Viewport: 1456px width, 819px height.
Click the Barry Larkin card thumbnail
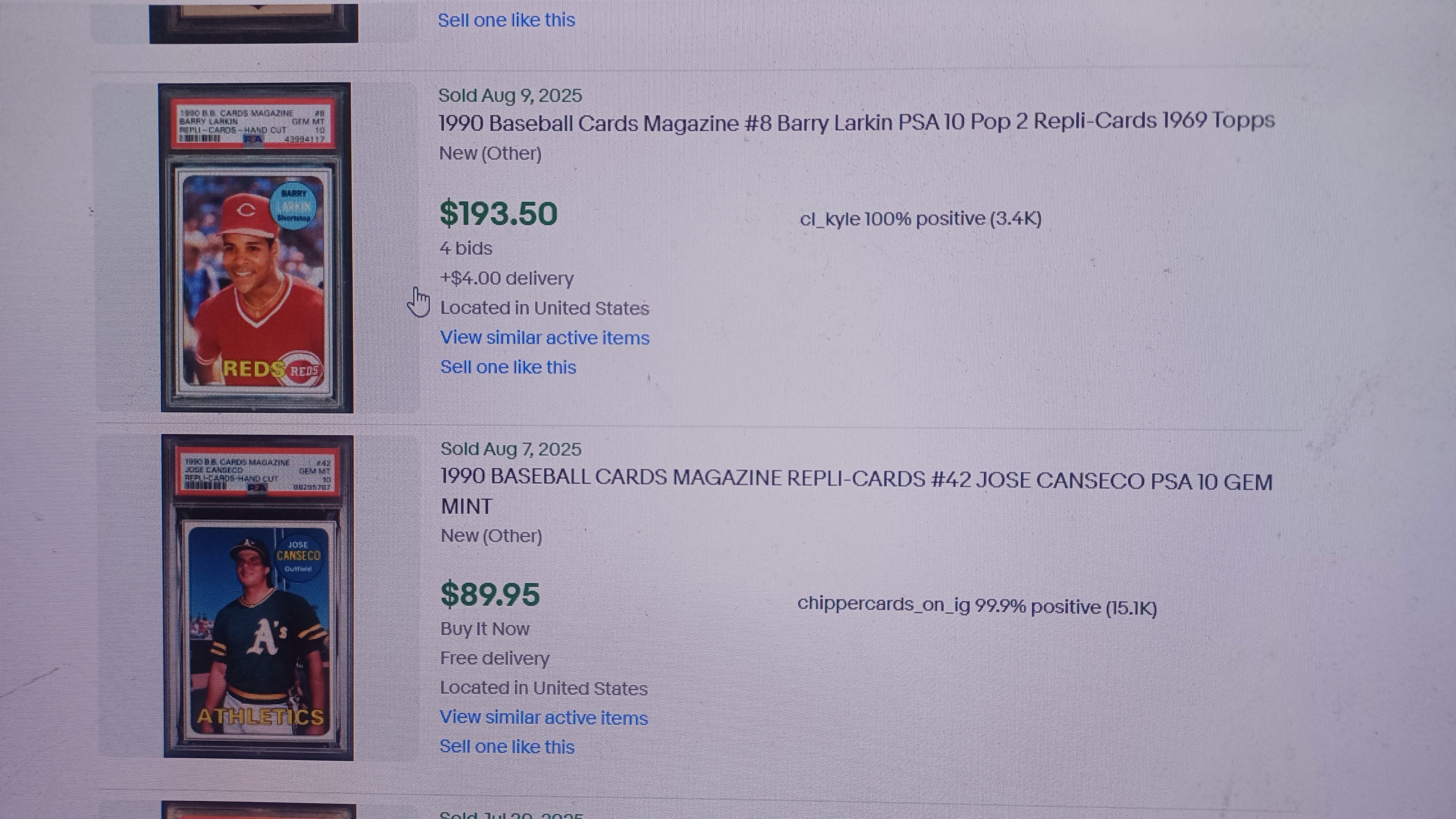point(256,248)
